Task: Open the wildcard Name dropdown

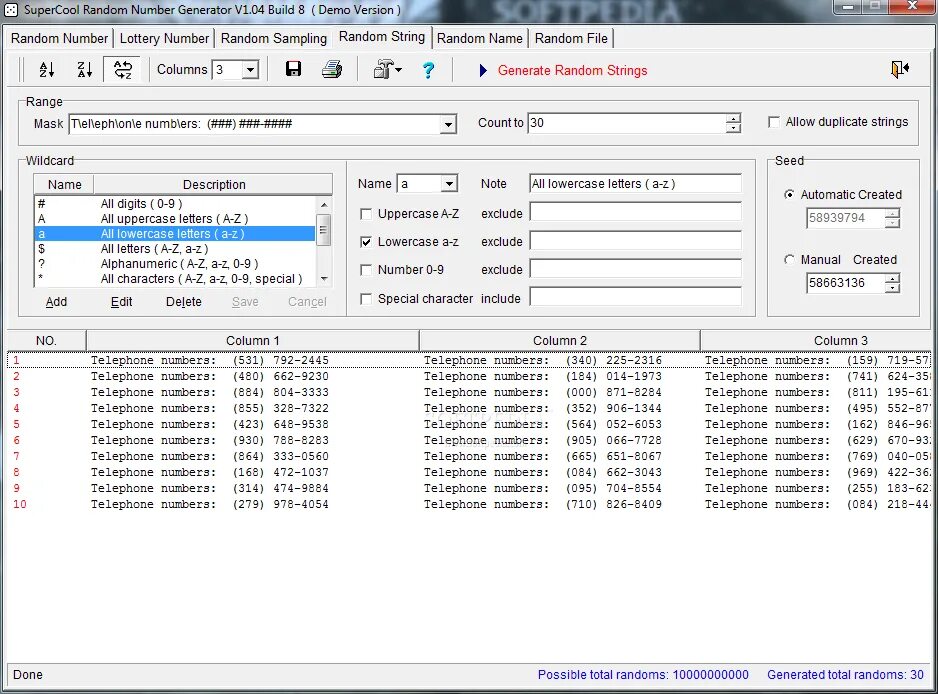Action: pos(449,184)
